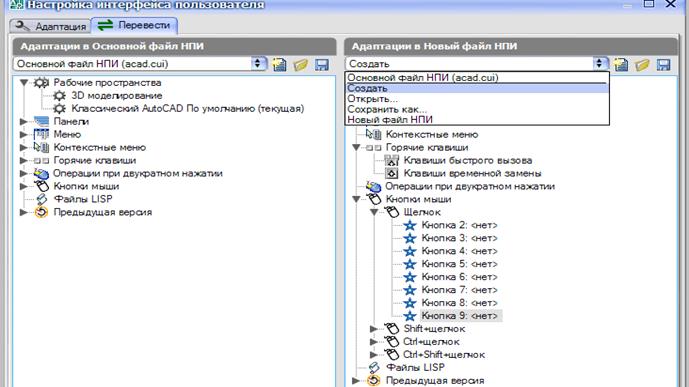
Task: Click Адаптации в Новый файл НПИ header
Action: 511,46
